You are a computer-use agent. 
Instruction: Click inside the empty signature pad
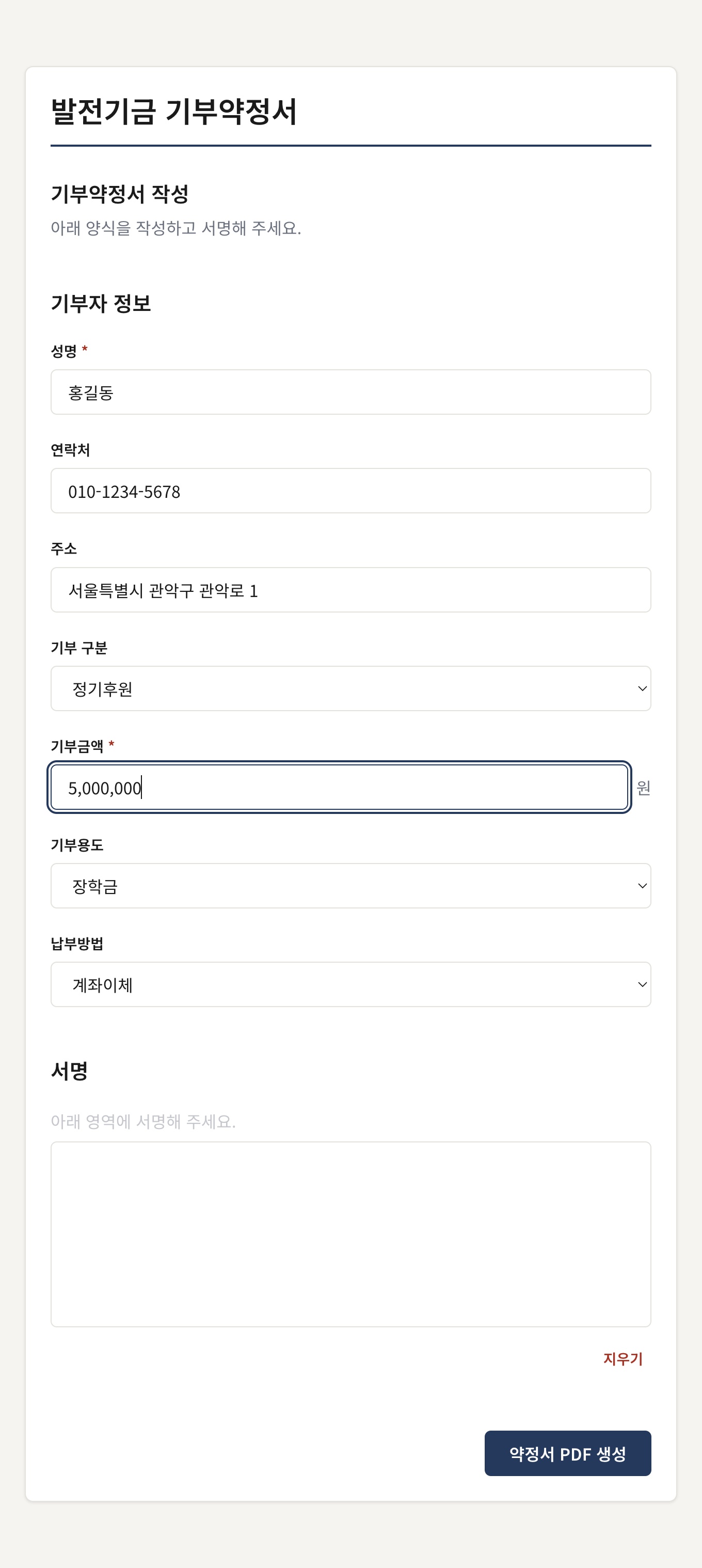coord(350,1234)
